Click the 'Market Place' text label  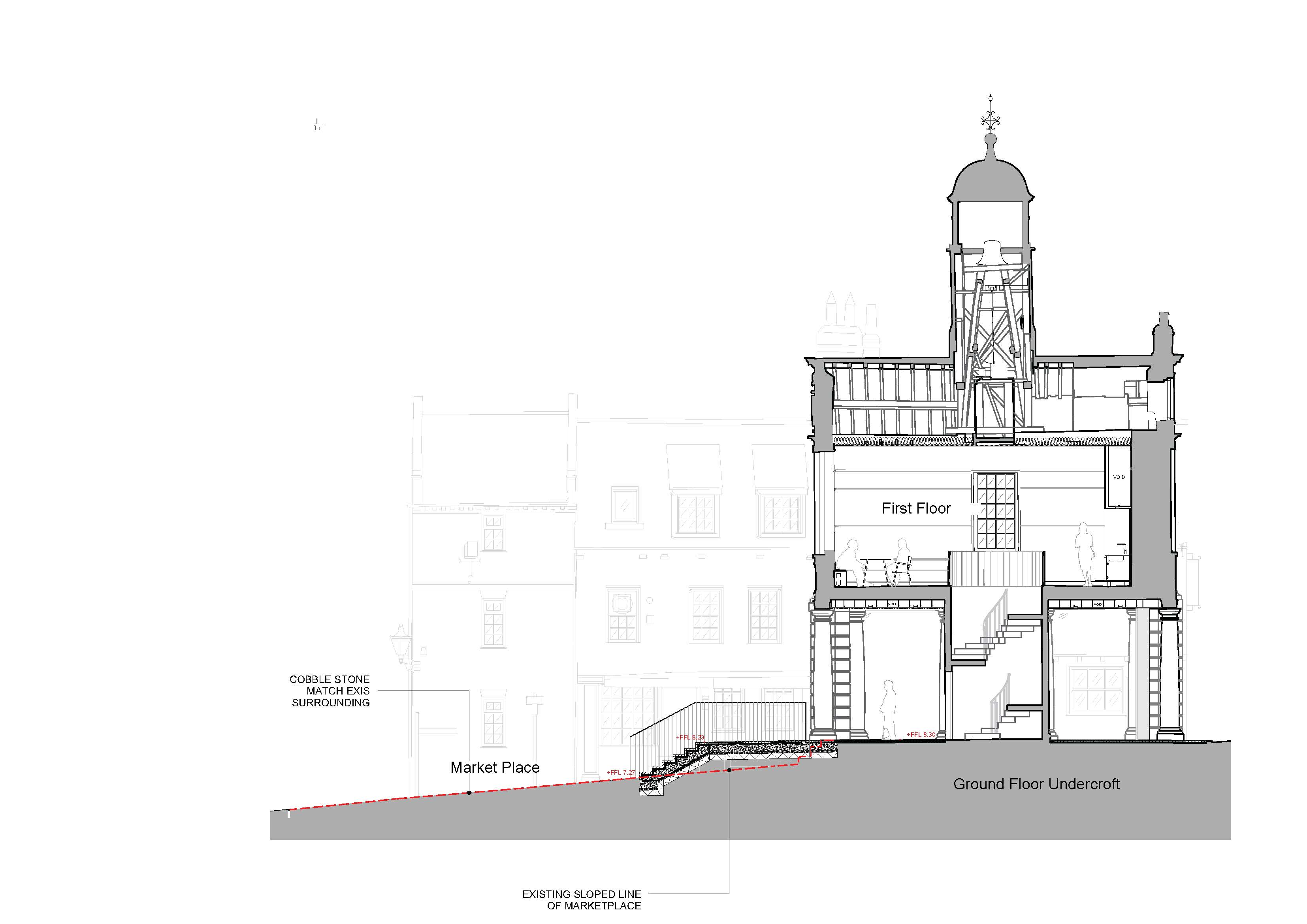[495, 768]
